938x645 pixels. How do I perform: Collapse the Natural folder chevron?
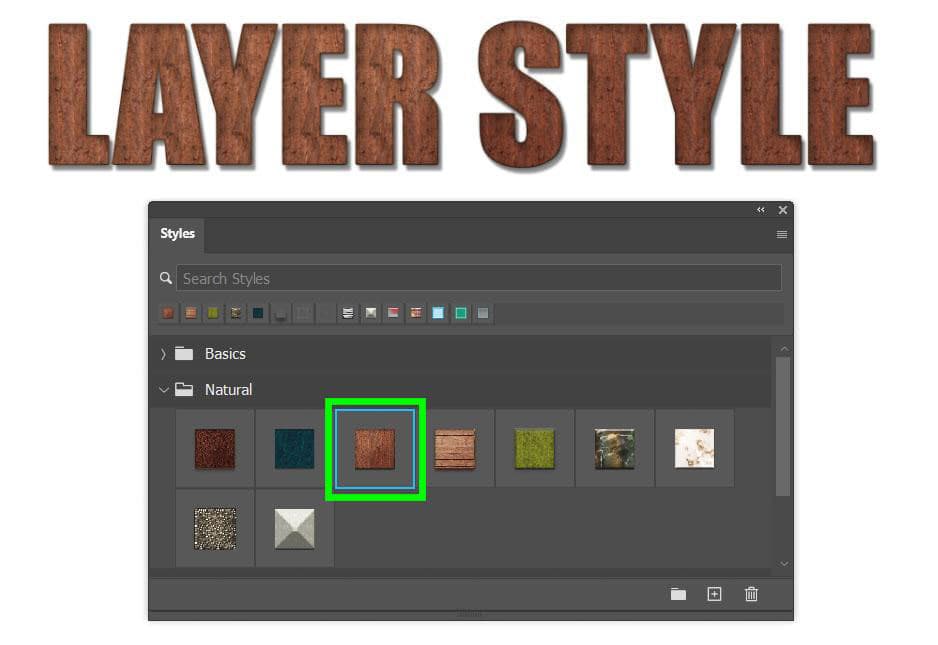click(x=164, y=390)
